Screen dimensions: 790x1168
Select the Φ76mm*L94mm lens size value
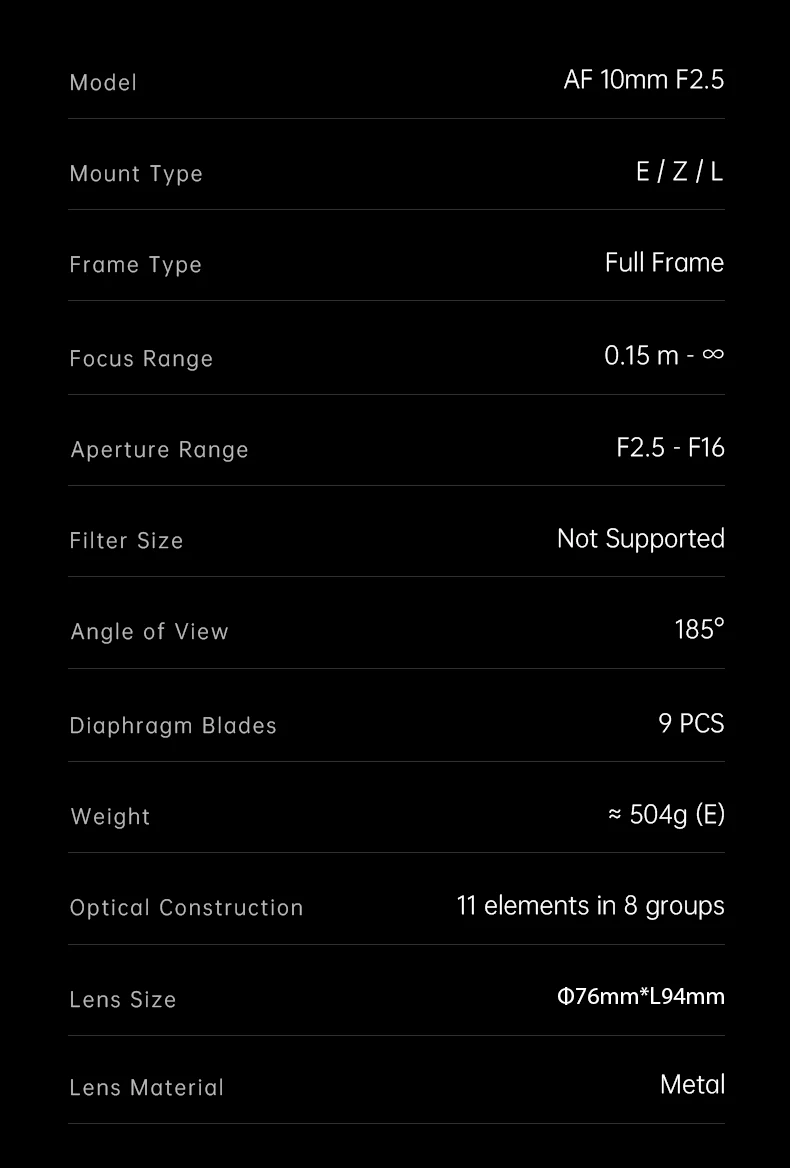[640, 996]
